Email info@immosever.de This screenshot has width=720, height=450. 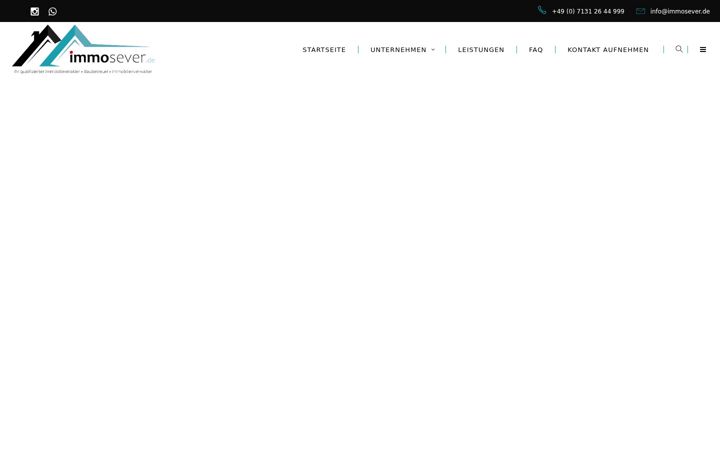click(680, 11)
